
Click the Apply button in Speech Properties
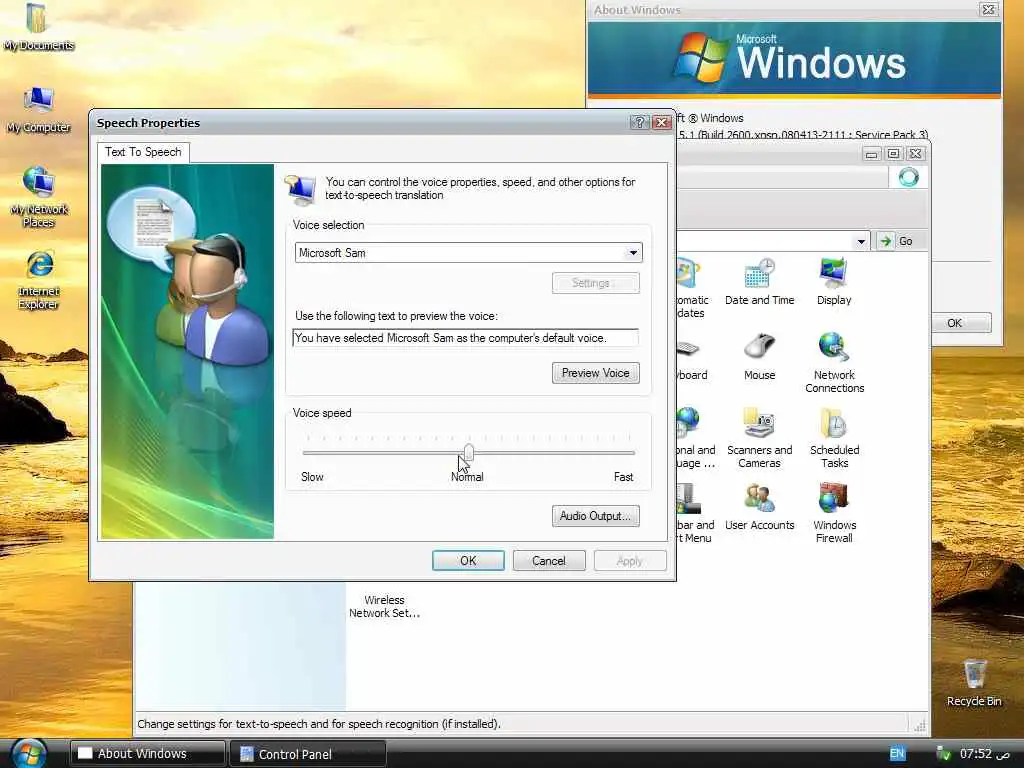tap(630, 560)
